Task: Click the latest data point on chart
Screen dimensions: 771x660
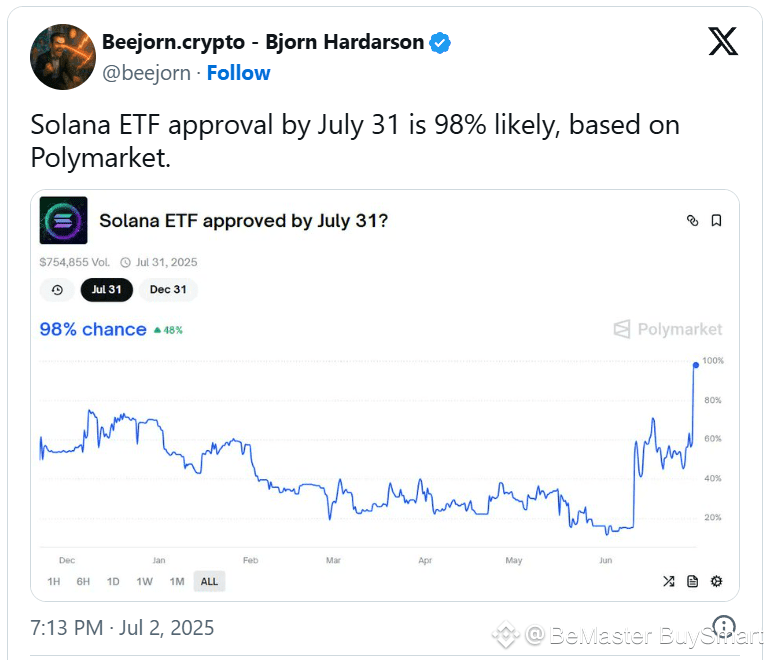Action: pyautogui.click(x=696, y=365)
